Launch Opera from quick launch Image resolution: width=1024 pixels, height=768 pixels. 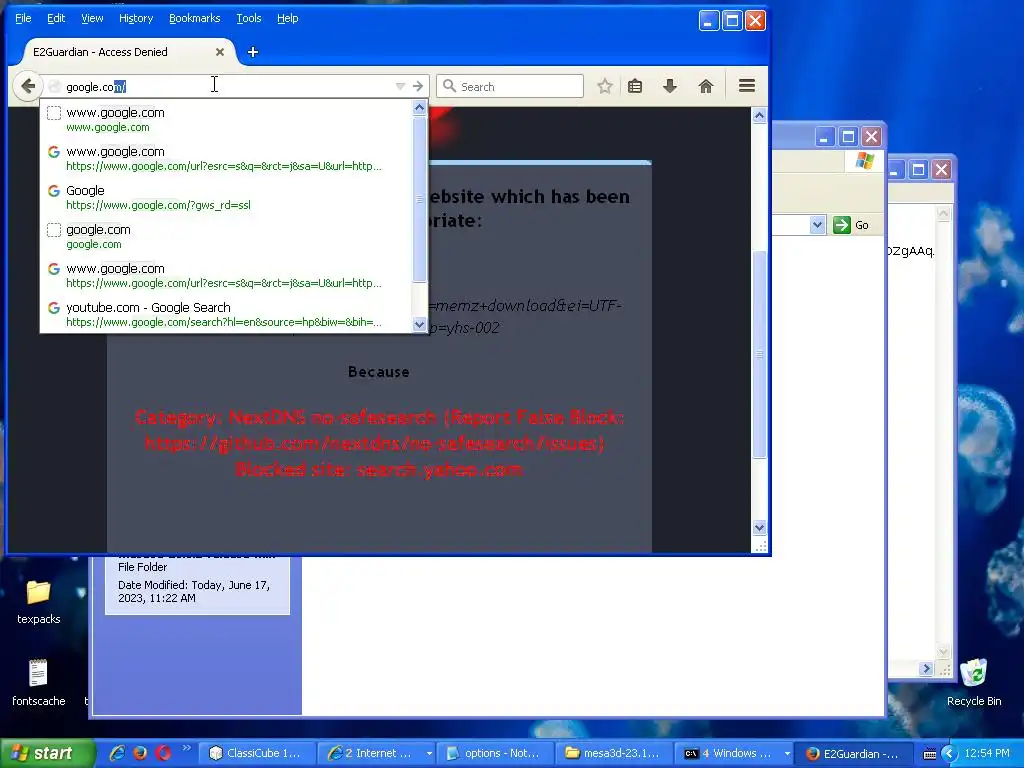click(163, 753)
